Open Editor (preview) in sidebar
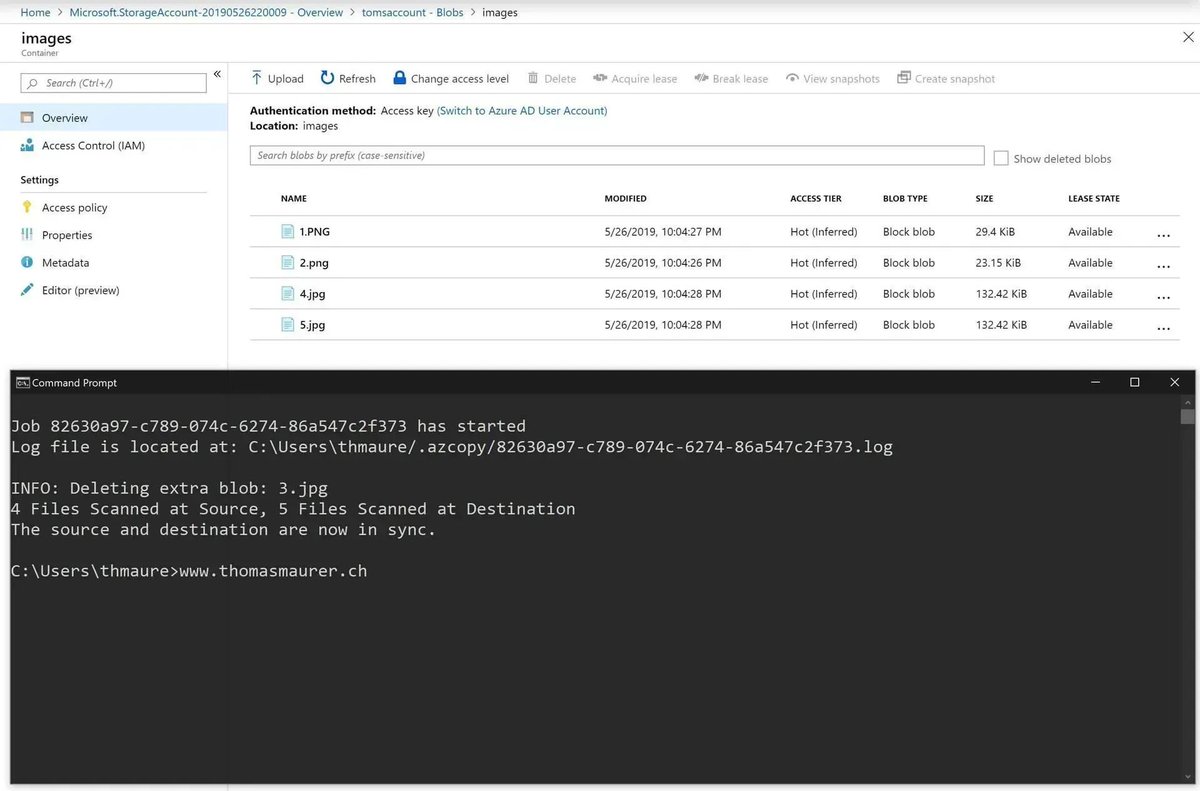Screen dimensions: 1200x791 (x=80, y=290)
